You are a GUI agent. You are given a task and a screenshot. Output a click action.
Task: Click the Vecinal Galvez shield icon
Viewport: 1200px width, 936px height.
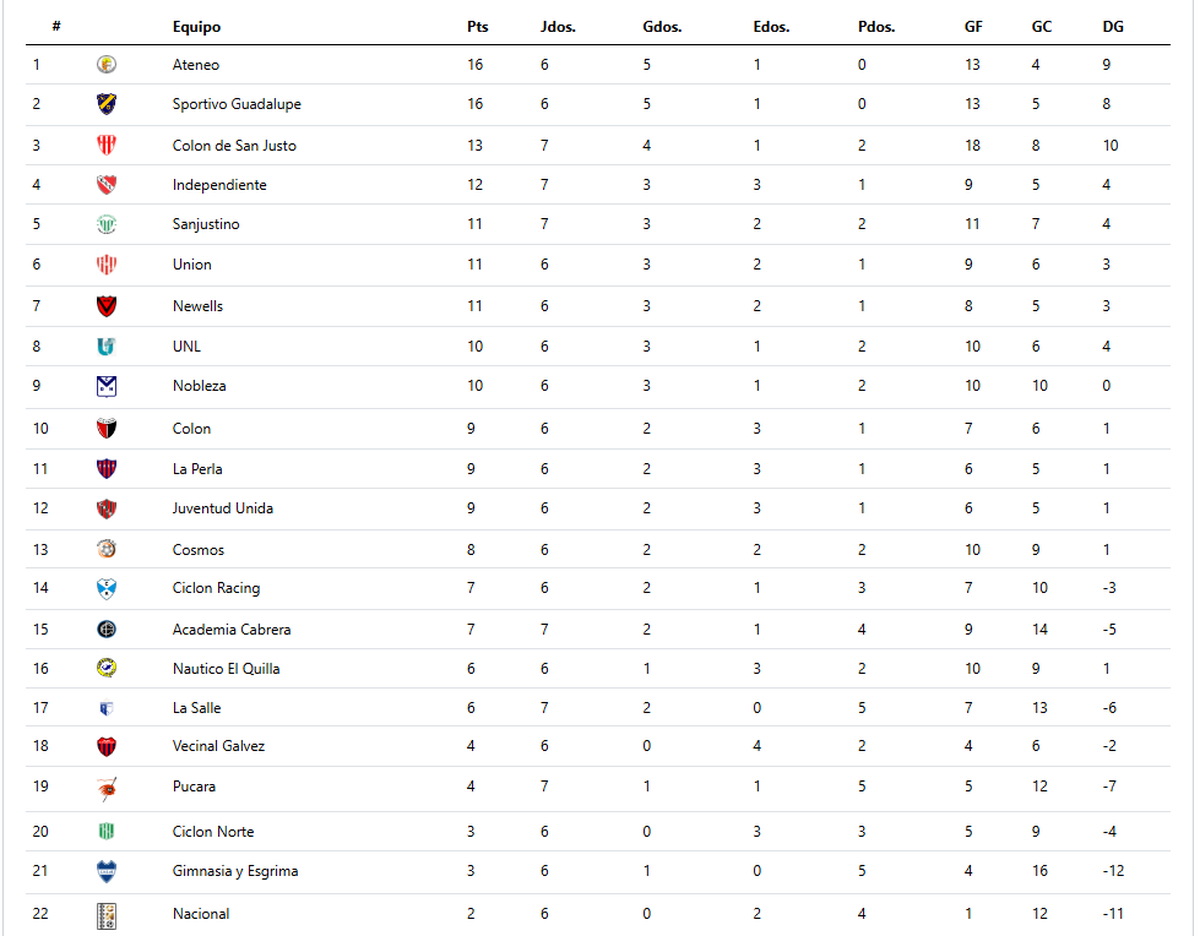pos(106,746)
